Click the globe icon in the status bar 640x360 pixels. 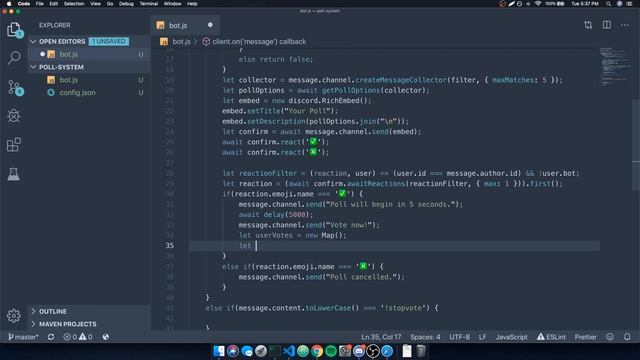click(x=106, y=337)
